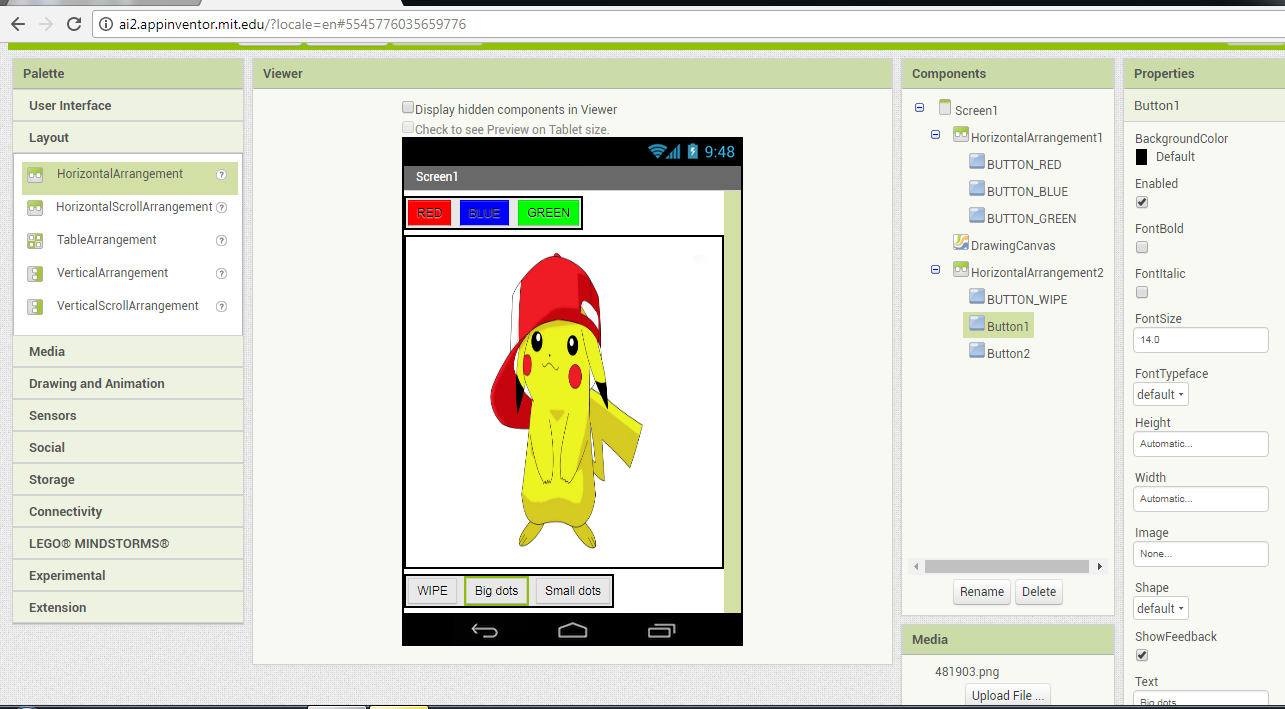This screenshot has width=1285, height=709.
Task: Collapse the Screen1 tree node
Action: pyautogui.click(x=919, y=107)
